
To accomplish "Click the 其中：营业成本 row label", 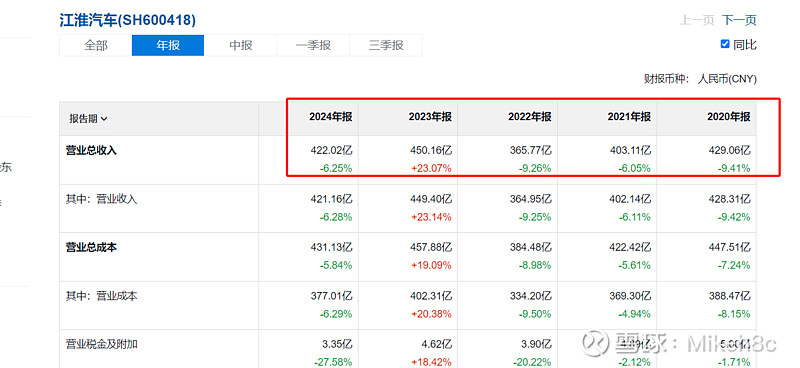I will click(x=102, y=296).
